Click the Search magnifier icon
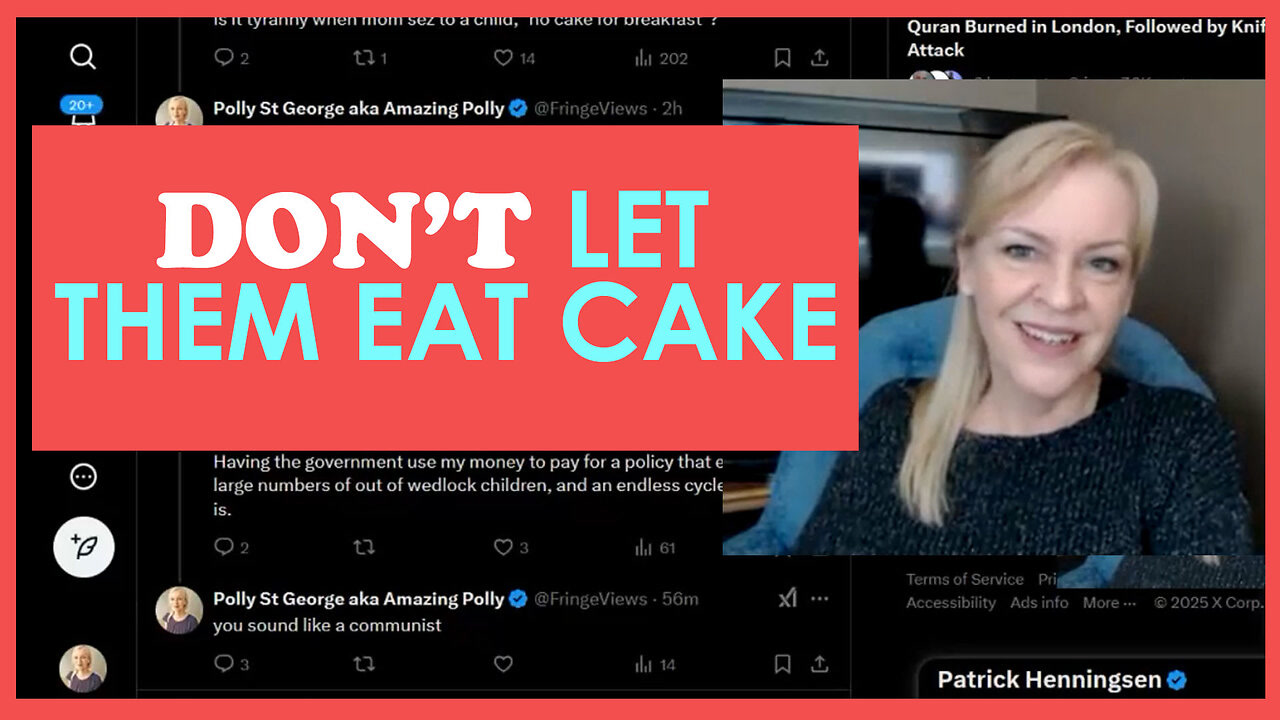The height and width of the screenshot is (720, 1280). pyautogui.click(x=83, y=57)
